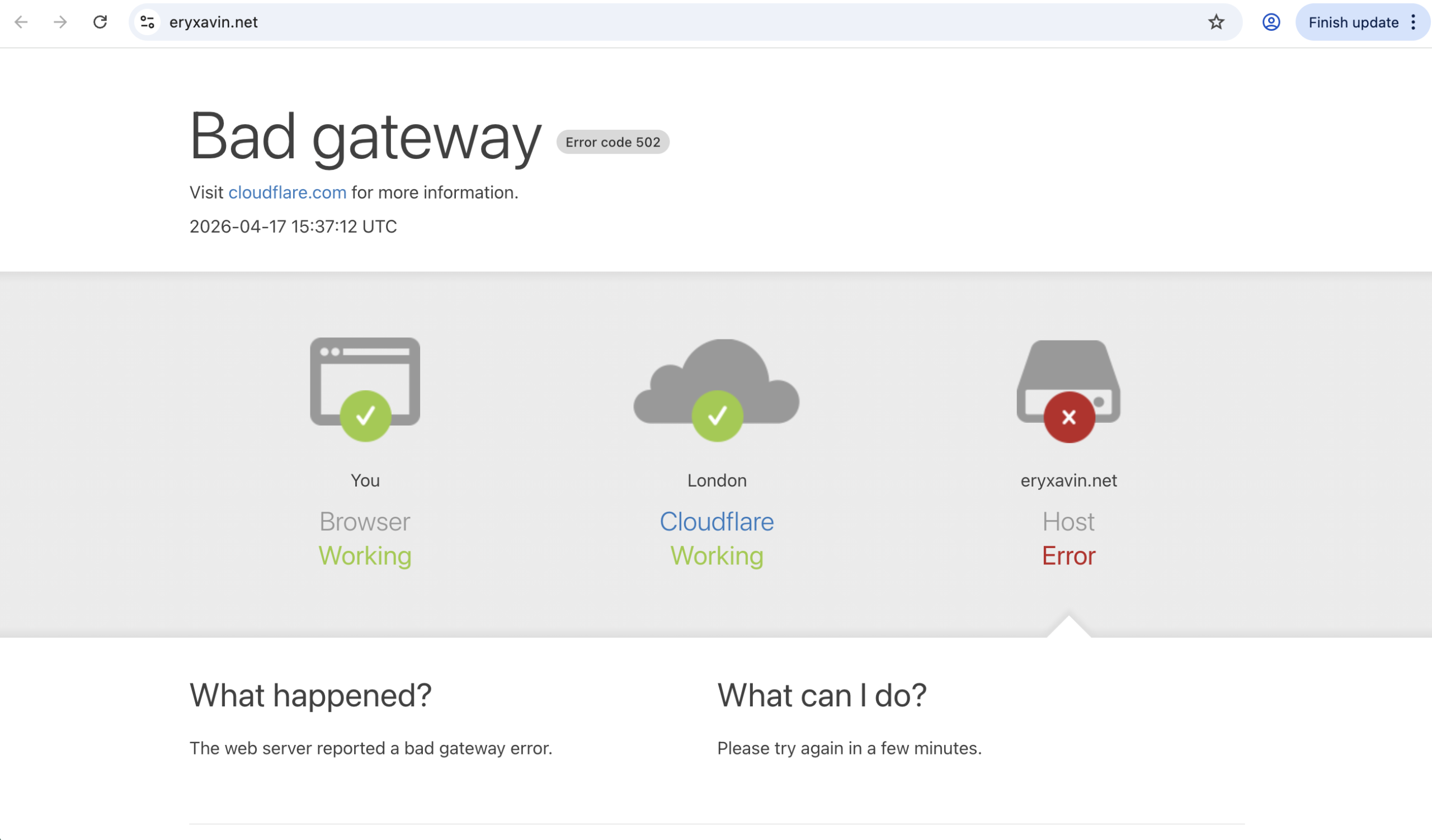
Task: Click the Error code 502 badge
Action: pos(613,142)
